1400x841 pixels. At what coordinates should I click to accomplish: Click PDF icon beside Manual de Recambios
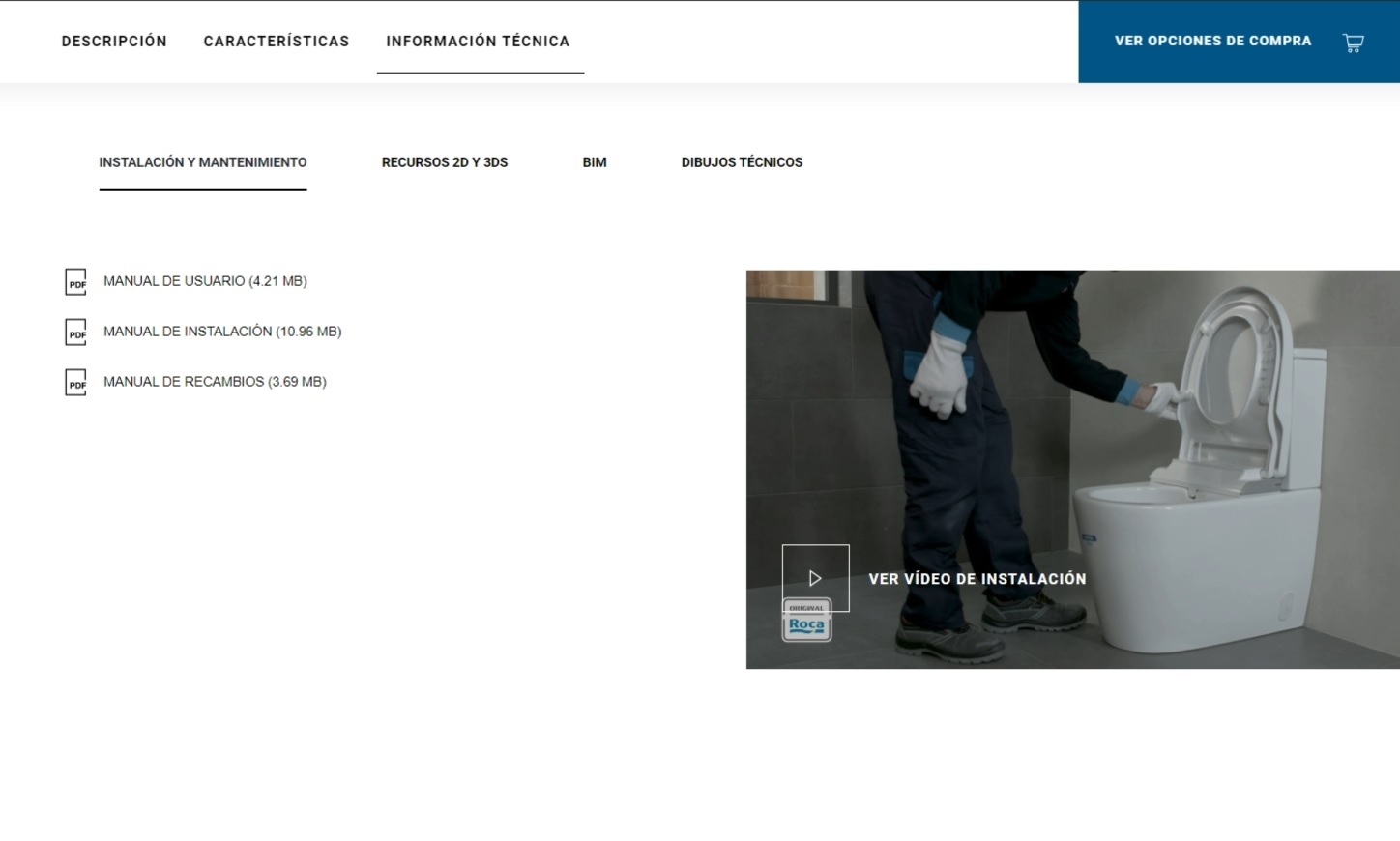[75, 382]
